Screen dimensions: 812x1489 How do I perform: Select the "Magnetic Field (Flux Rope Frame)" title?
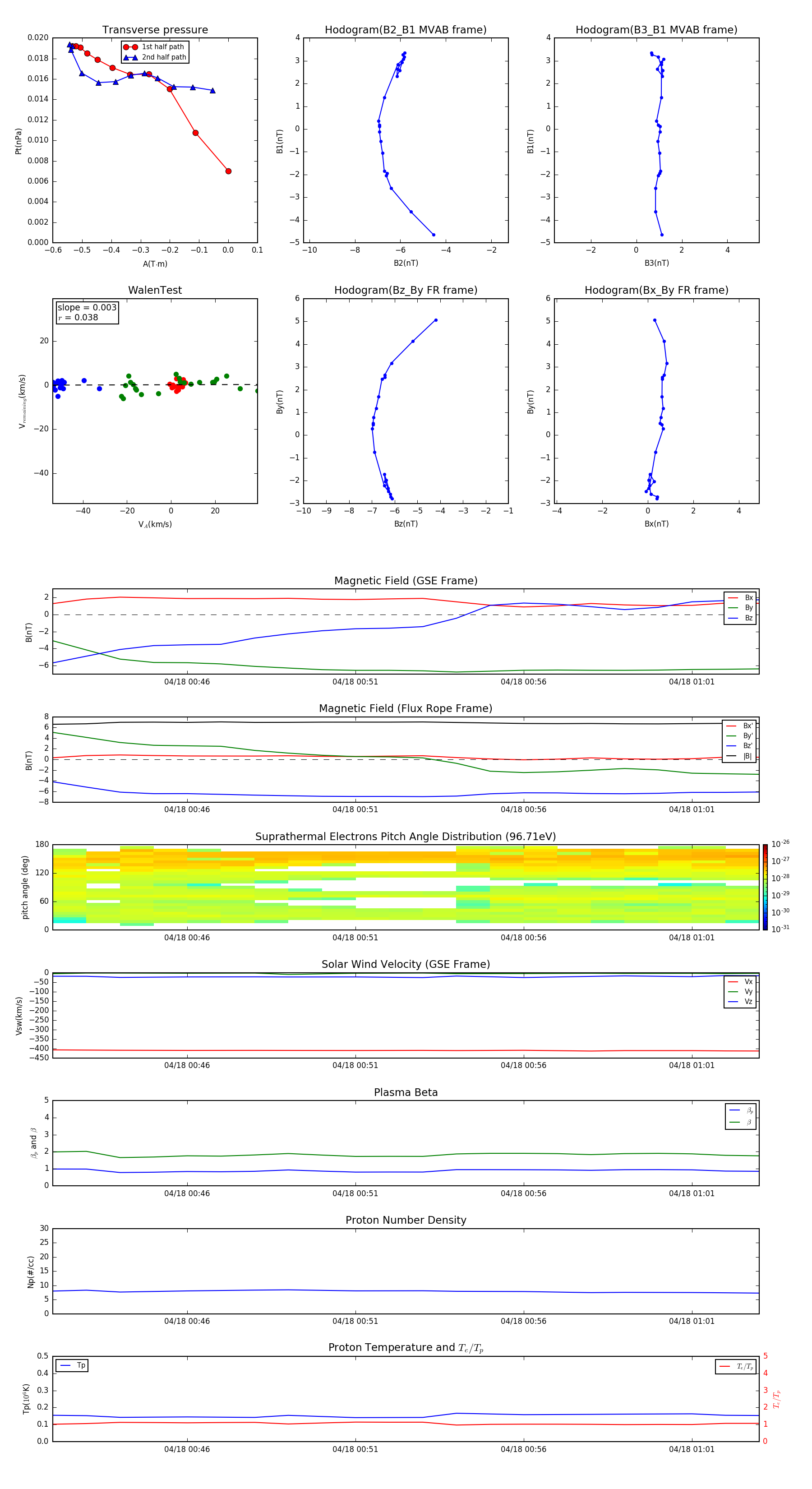point(406,709)
